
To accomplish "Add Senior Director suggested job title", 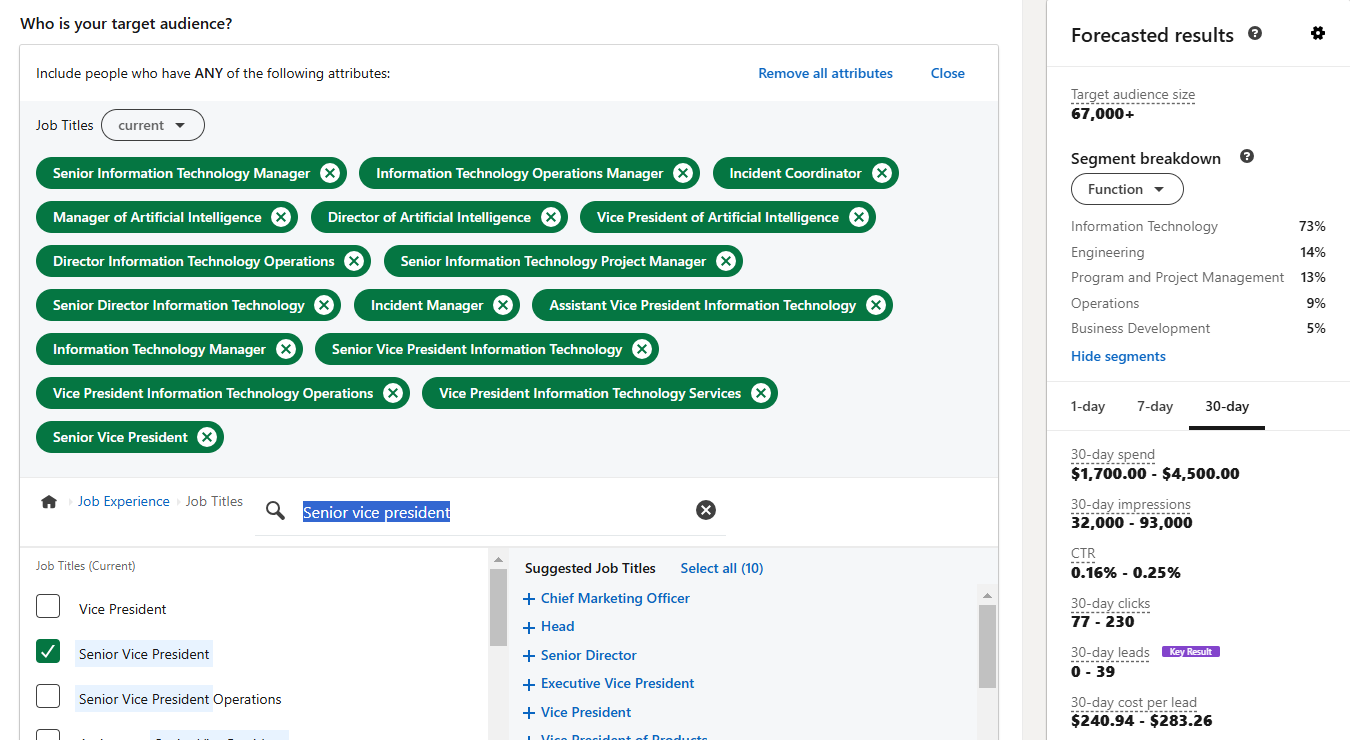I will click(580, 655).
